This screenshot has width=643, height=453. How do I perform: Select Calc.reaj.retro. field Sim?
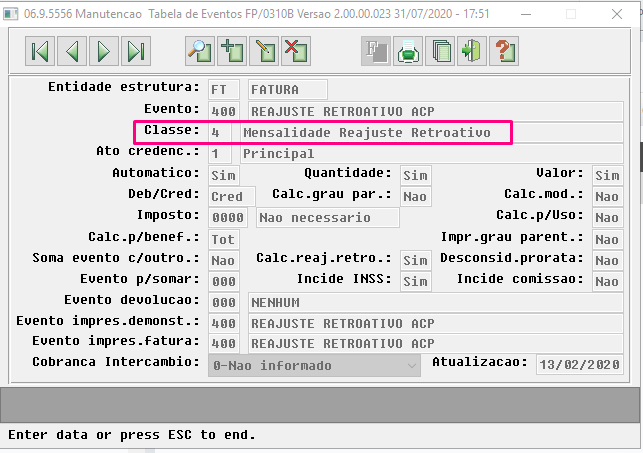click(415, 260)
